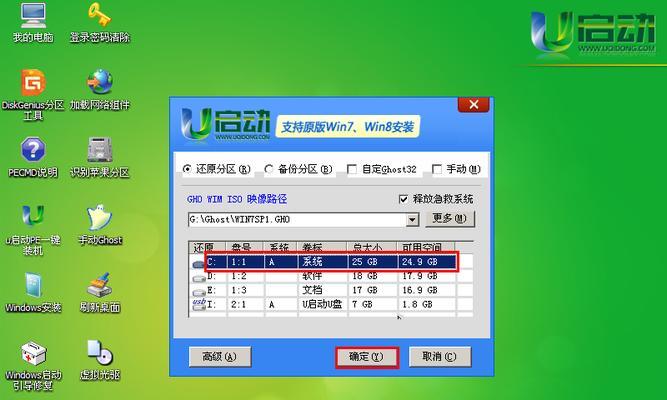The image size is (667, 400).
Task: Launch u启动PE一键装机 icon
Action: (x=33, y=230)
